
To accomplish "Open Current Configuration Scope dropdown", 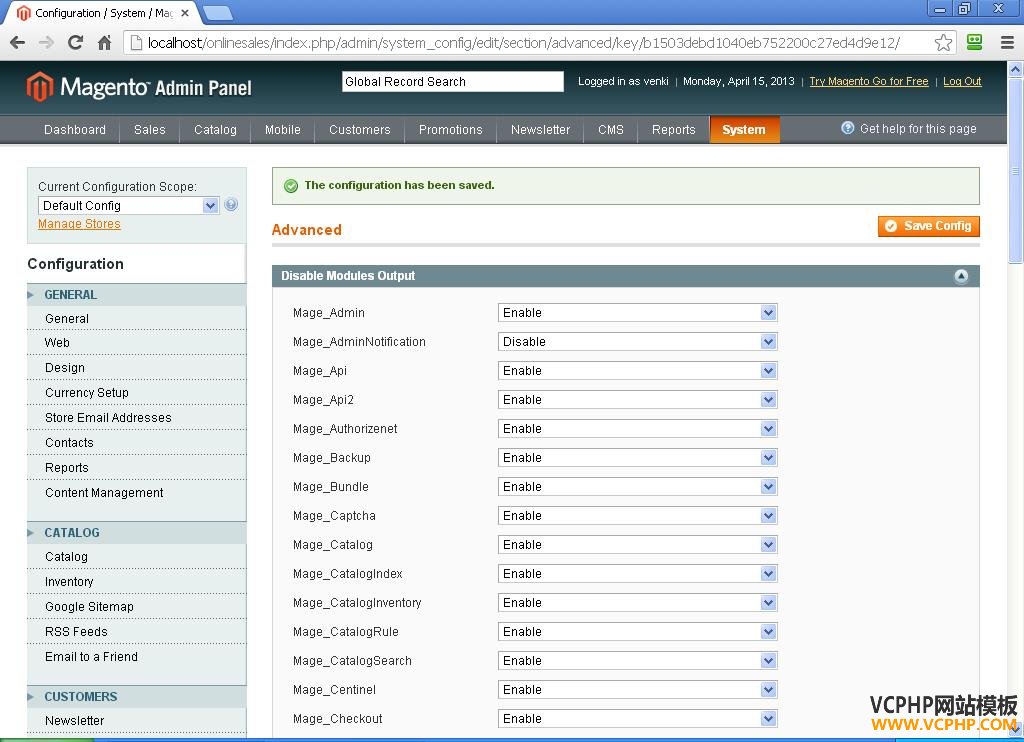I will point(129,206).
